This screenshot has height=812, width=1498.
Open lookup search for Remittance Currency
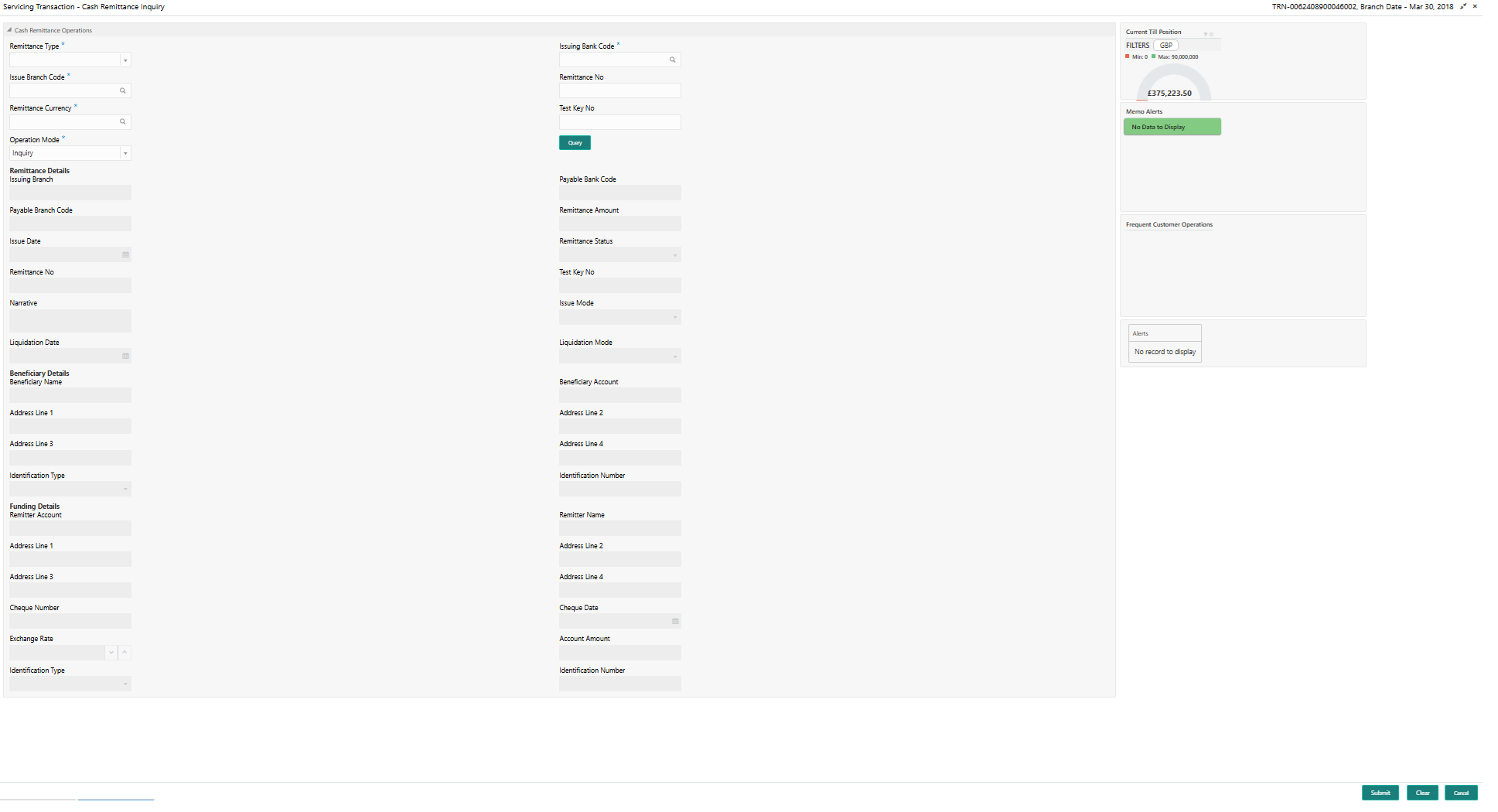point(122,122)
